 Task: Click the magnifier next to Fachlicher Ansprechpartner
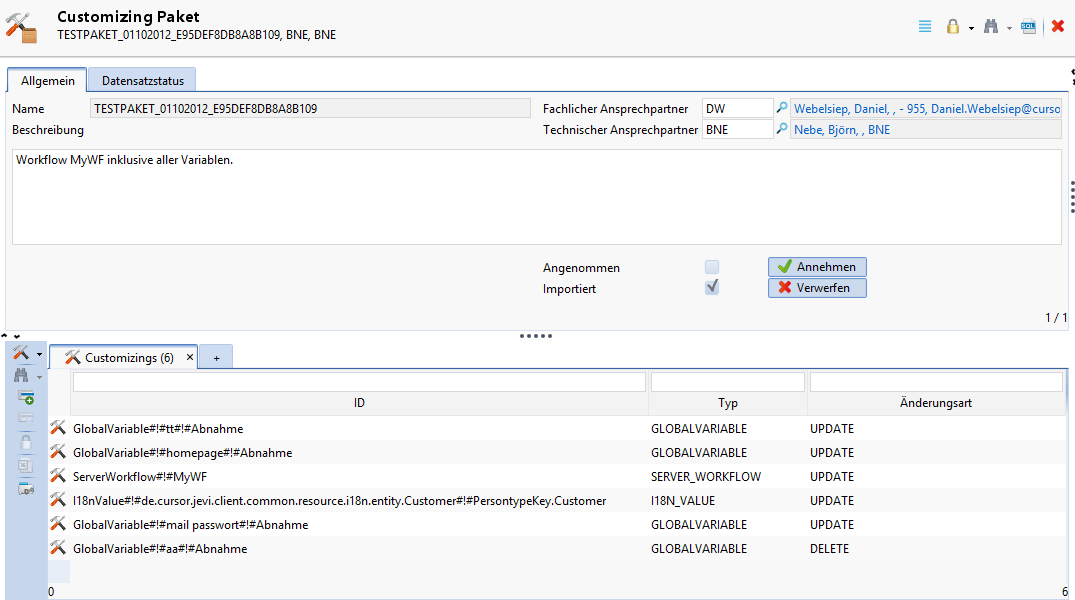pyautogui.click(x=782, y=108)
